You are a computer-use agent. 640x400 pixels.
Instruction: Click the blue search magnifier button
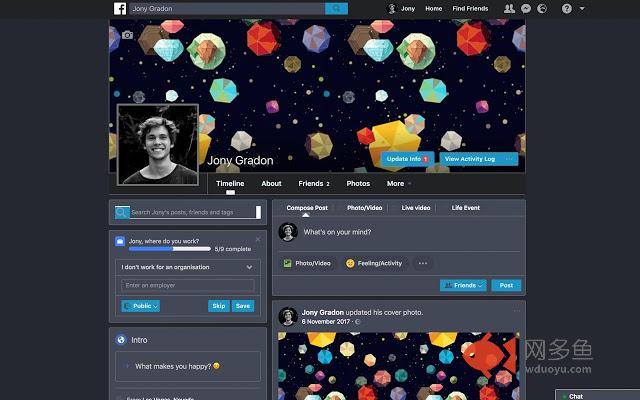point(336,8)
